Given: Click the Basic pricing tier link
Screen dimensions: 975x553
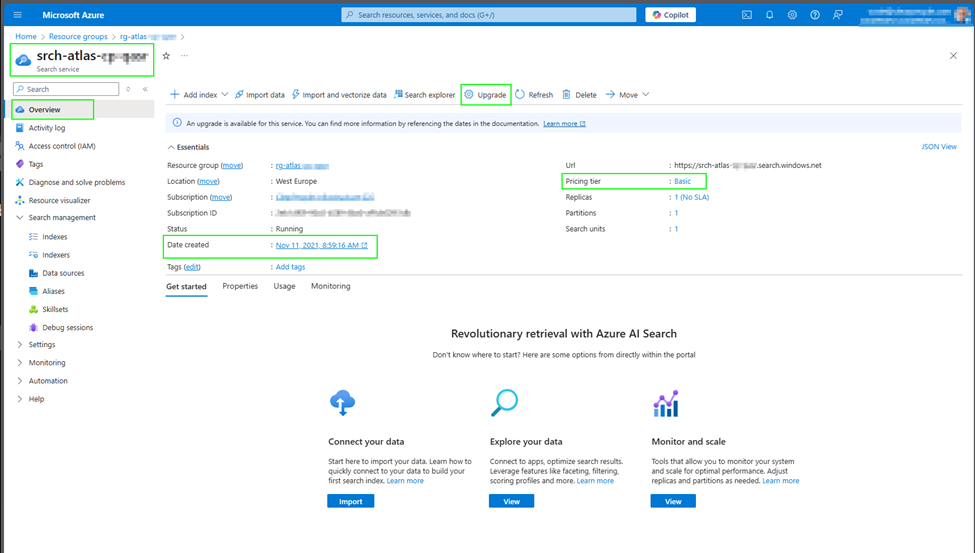Looking at the screenshot, I should [682, 182].
